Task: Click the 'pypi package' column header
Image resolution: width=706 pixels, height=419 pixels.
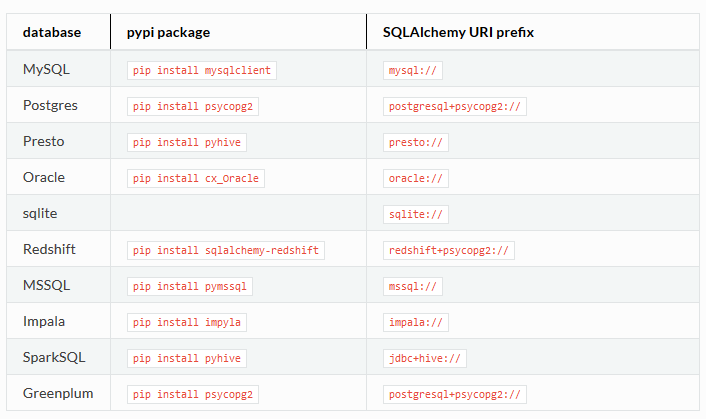Action: point(168,32)
